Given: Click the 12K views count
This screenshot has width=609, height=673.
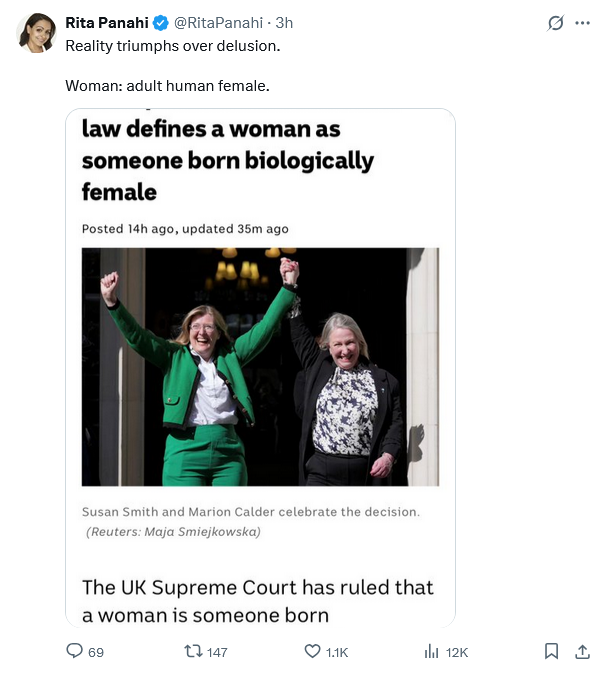Looking at the screenshot, I should (x=457, y=652).
